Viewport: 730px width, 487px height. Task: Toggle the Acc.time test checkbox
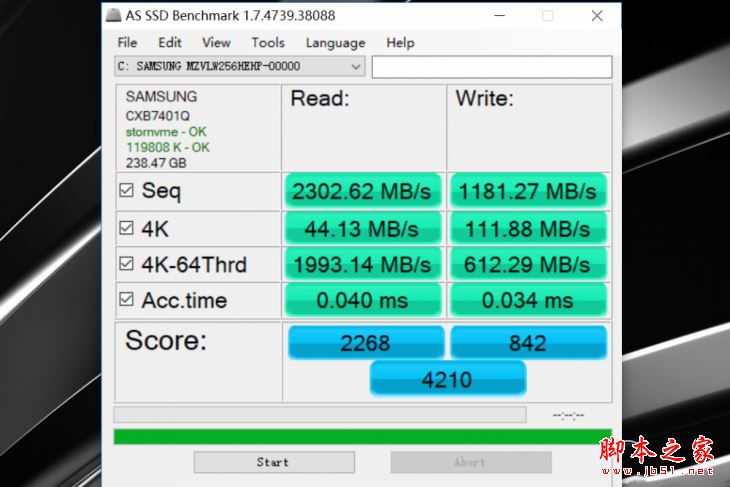click(x=126, y=299)
